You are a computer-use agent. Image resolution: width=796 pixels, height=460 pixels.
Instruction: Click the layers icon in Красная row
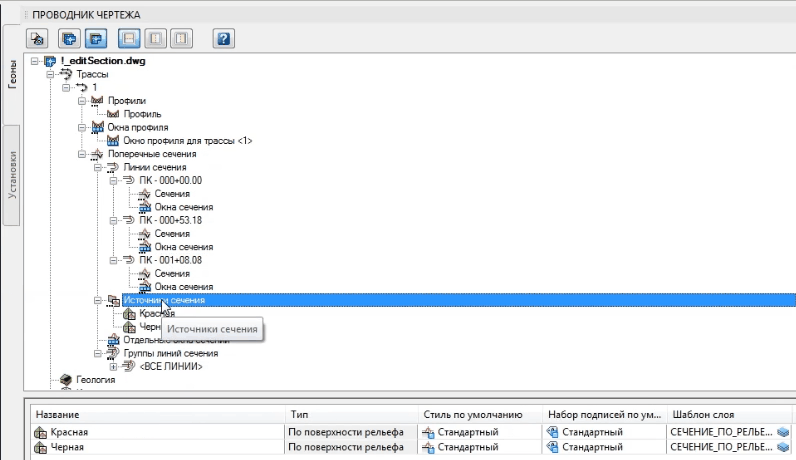(x=783, y=432)
